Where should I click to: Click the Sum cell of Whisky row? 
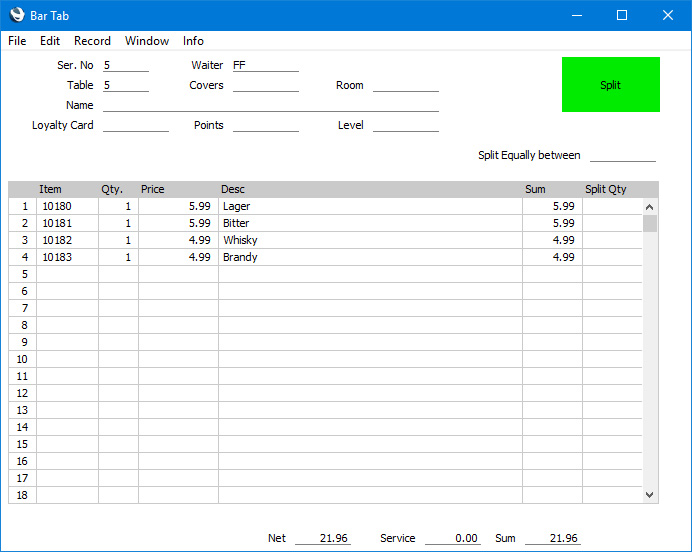click(x=552, y=240)
